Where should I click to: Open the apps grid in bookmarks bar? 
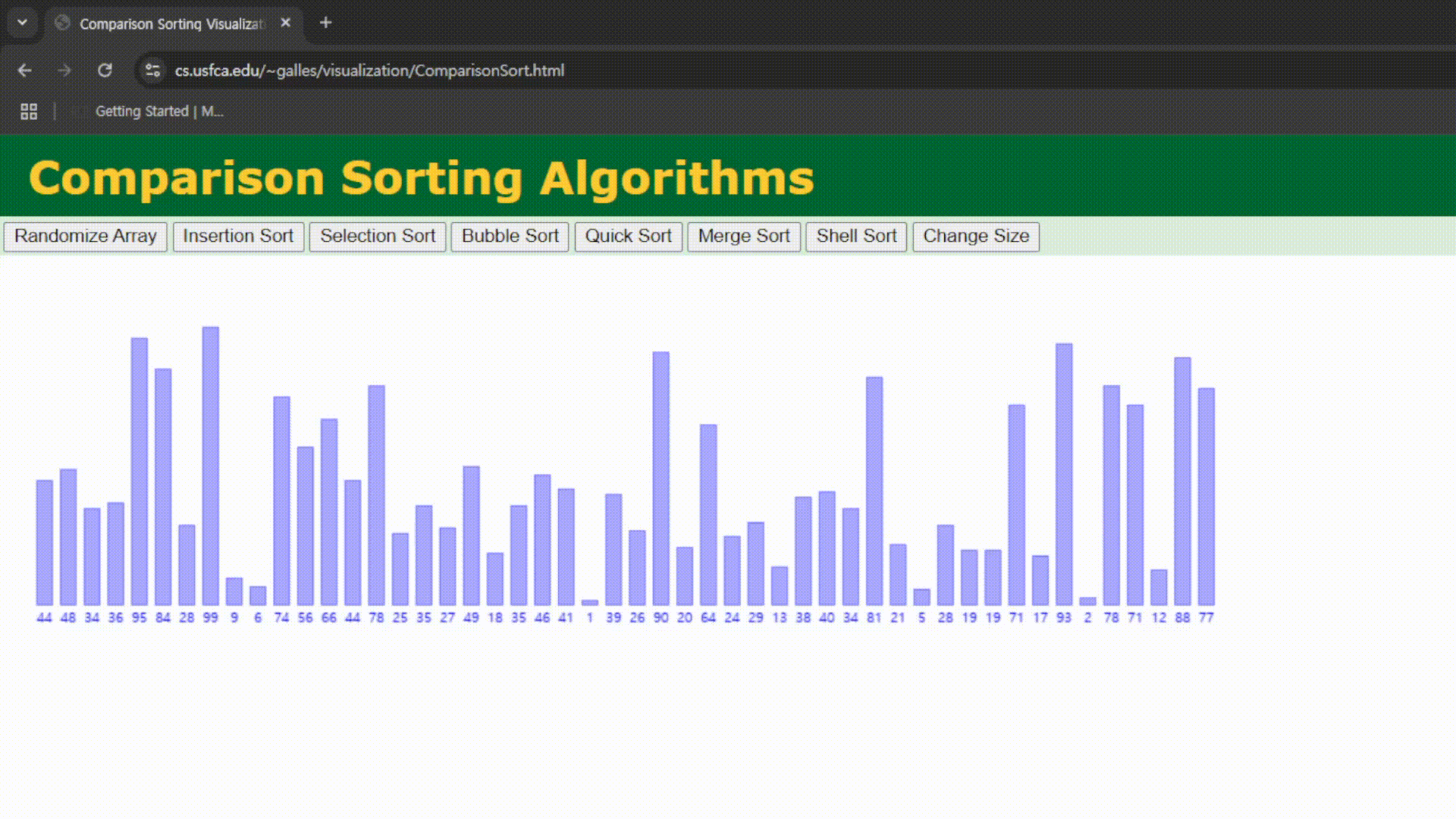[x=29, y=111]
